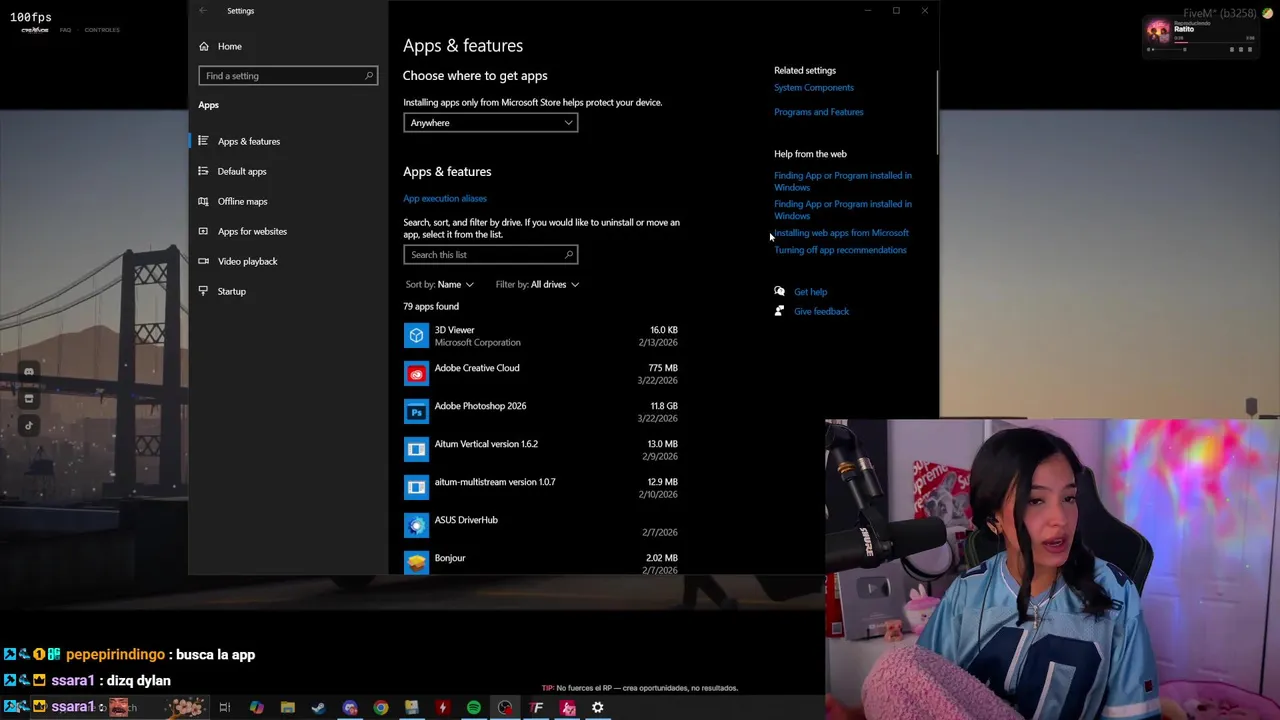This screenshot has height=720, width=1280.
Task: Select Video playback in sidebar
Action: (288, 261)
